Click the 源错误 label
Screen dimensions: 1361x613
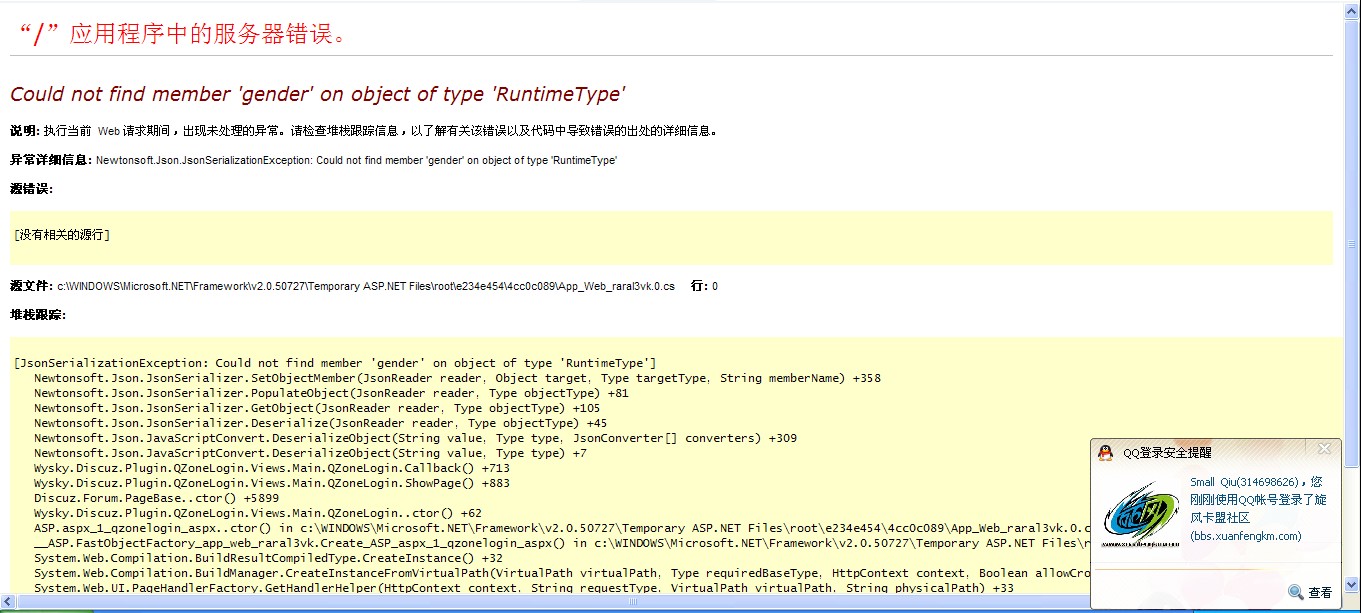pyautogui.click(x=31, y=189)
